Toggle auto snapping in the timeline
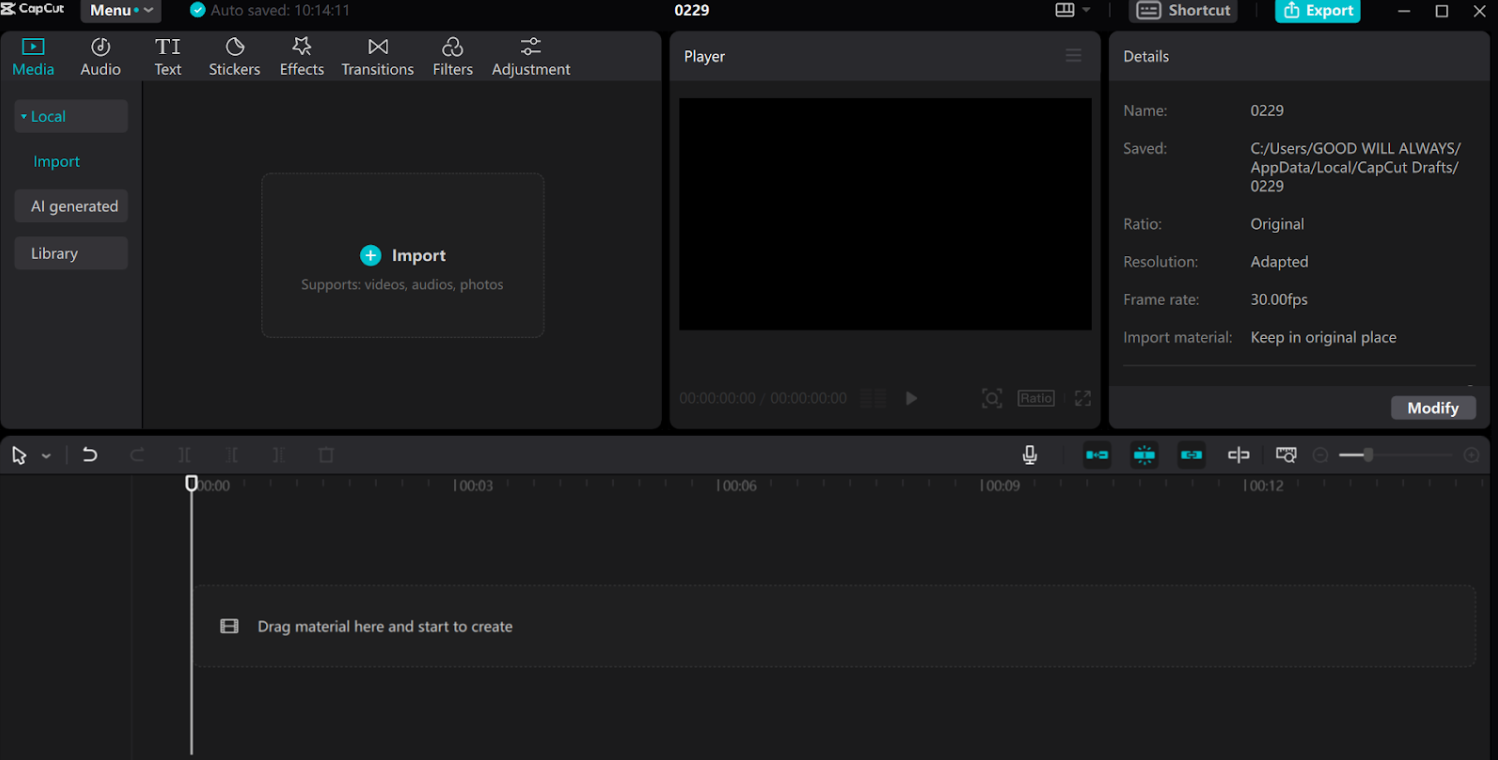The width and height of the screenshot is (1498, 760). [1144, 455]
